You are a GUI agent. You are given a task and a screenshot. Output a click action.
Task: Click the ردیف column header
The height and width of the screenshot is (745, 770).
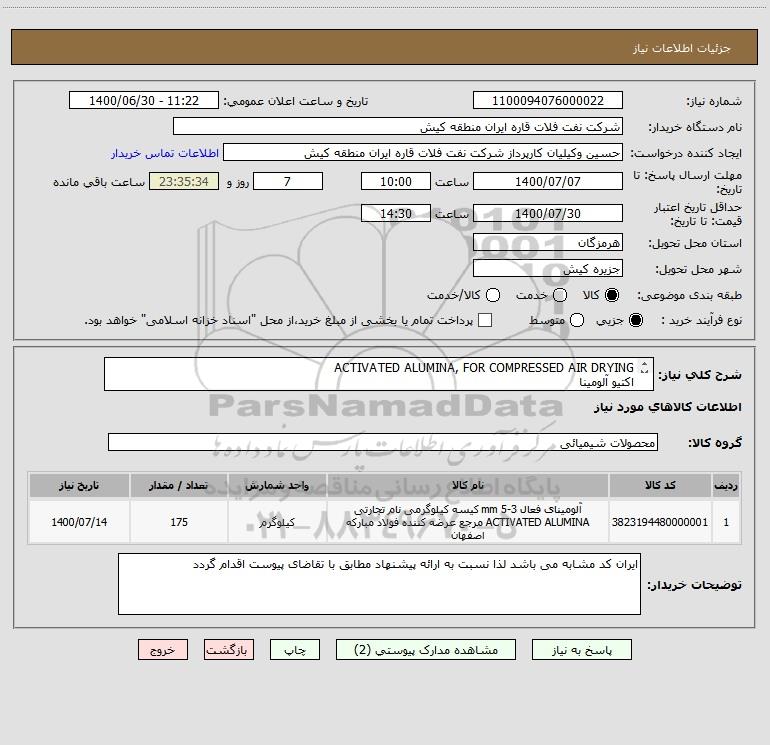726,485
